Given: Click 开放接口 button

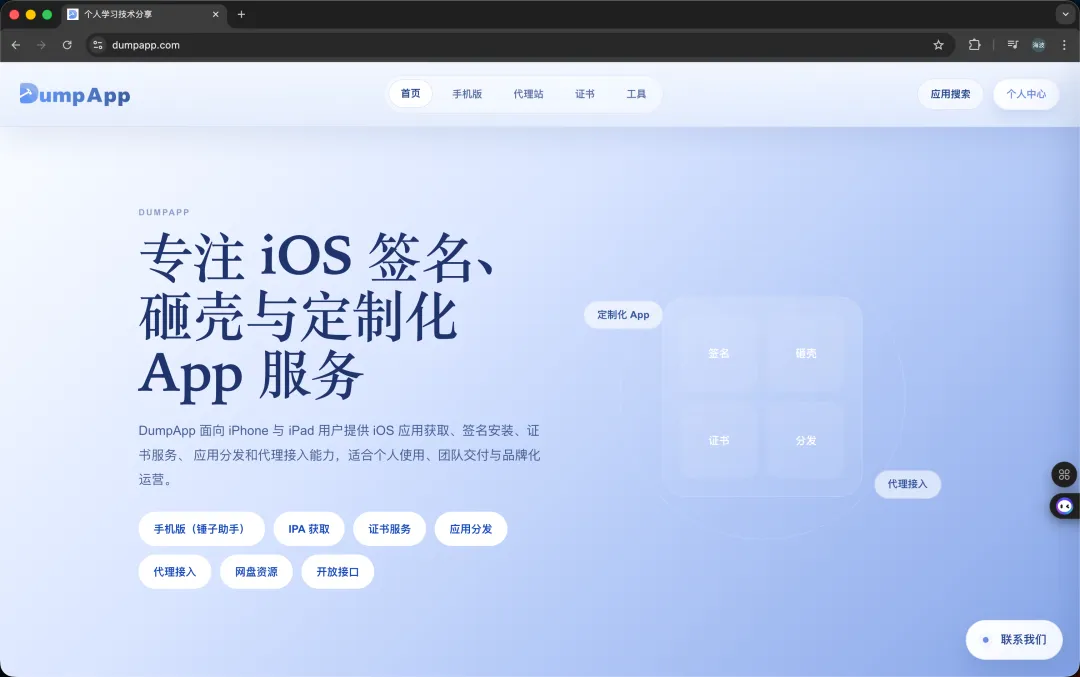Looking at the screenshot, I should [338, 572].
